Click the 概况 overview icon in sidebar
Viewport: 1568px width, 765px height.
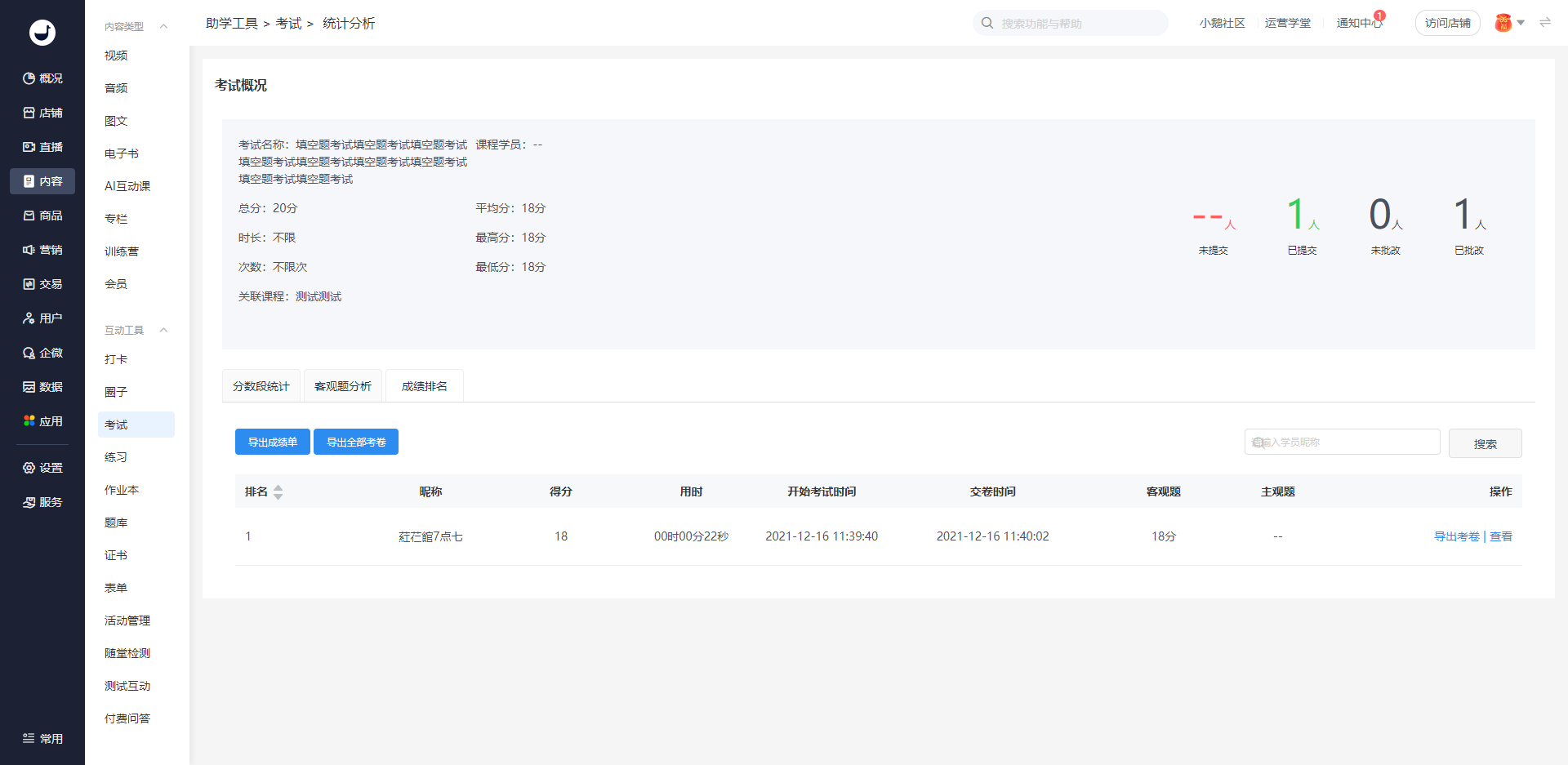29,78
